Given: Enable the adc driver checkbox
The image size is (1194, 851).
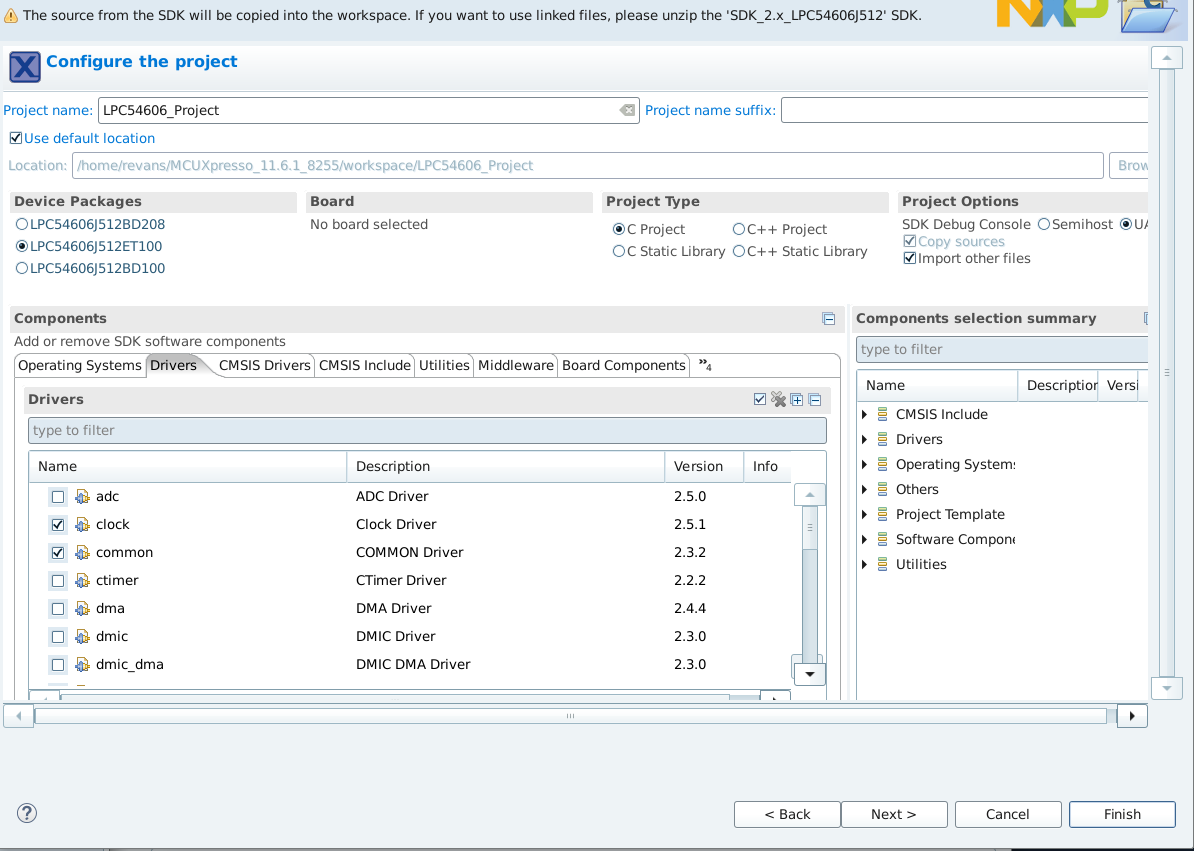Looking at the screenshot, I should [x=58, y=497].
